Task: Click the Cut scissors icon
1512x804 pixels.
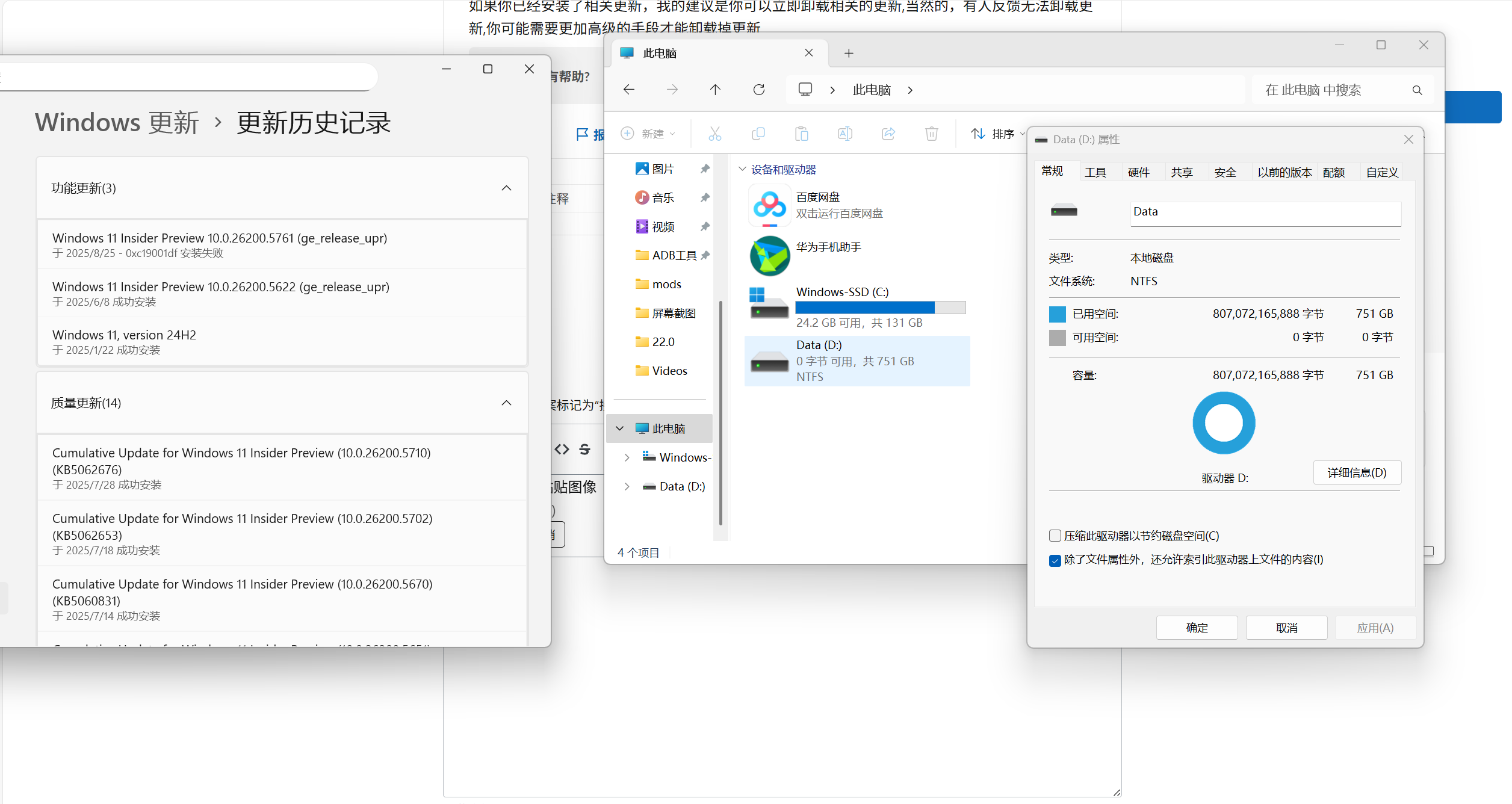Action: coord(715,134)
